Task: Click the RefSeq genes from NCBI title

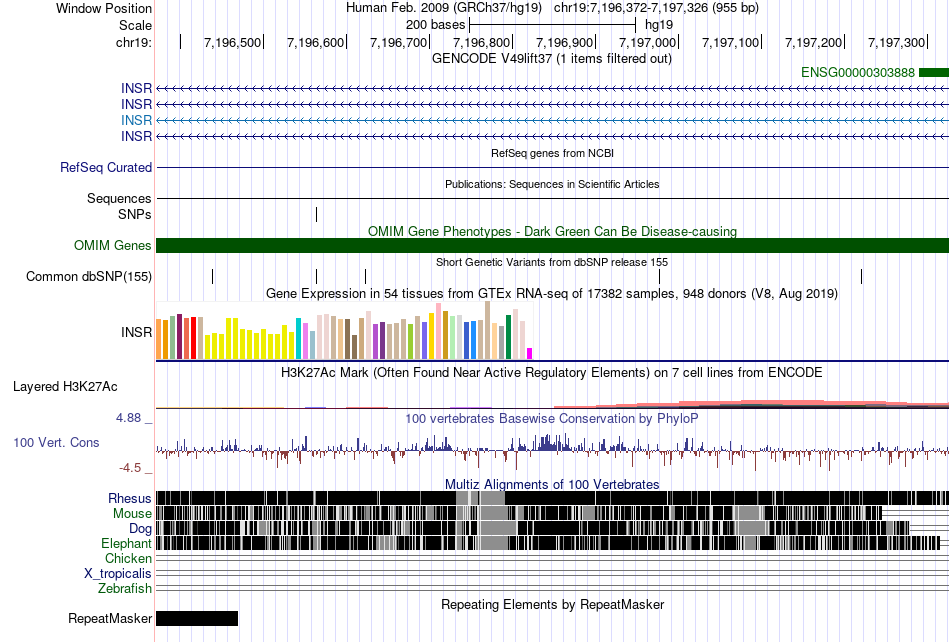Action: pos(552,153)
